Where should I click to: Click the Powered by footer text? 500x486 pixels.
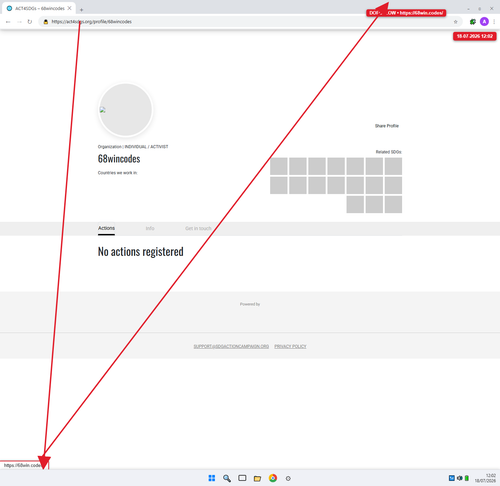[250, 304]
